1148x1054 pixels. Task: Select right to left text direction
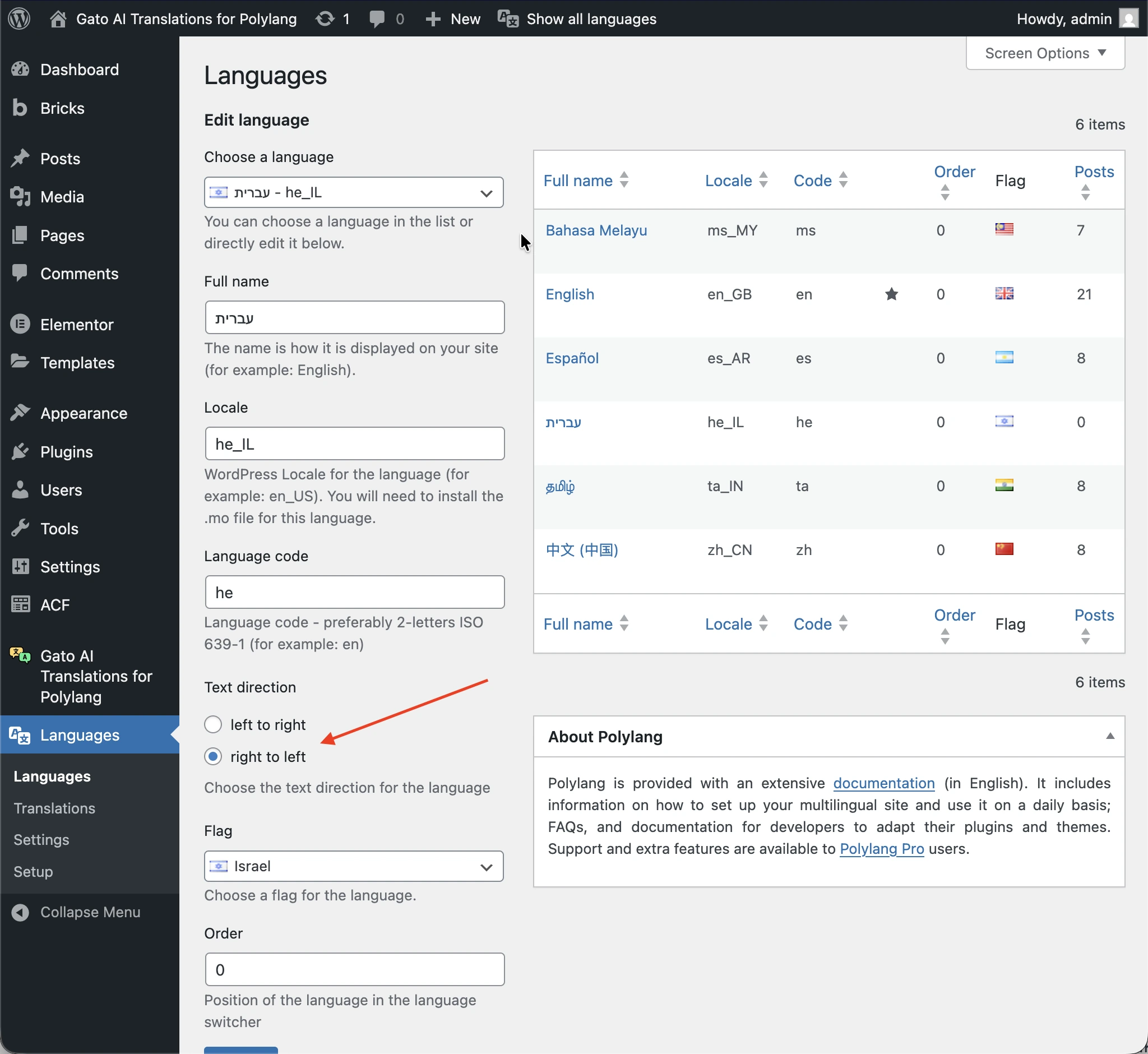point(212,756)
